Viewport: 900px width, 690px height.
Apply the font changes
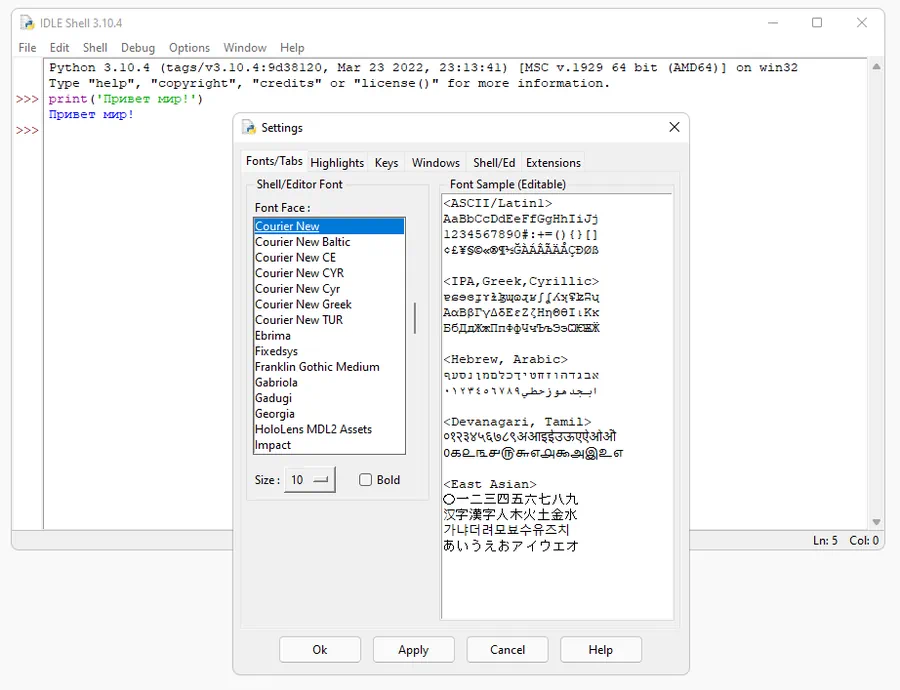click(x=413, y=649)
